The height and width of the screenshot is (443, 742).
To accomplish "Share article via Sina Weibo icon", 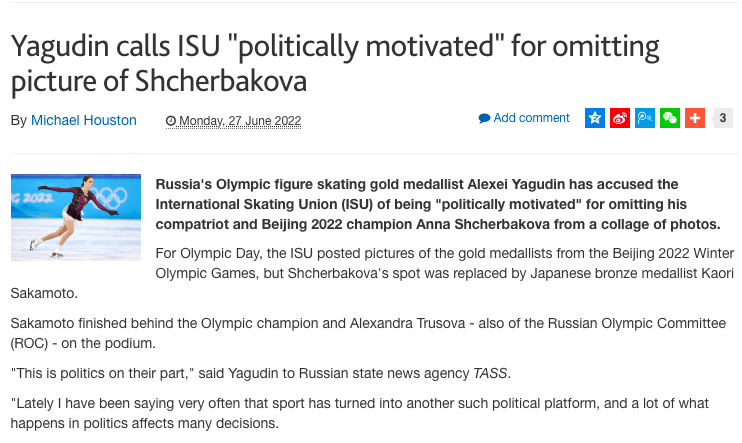I will coord(620,118).
